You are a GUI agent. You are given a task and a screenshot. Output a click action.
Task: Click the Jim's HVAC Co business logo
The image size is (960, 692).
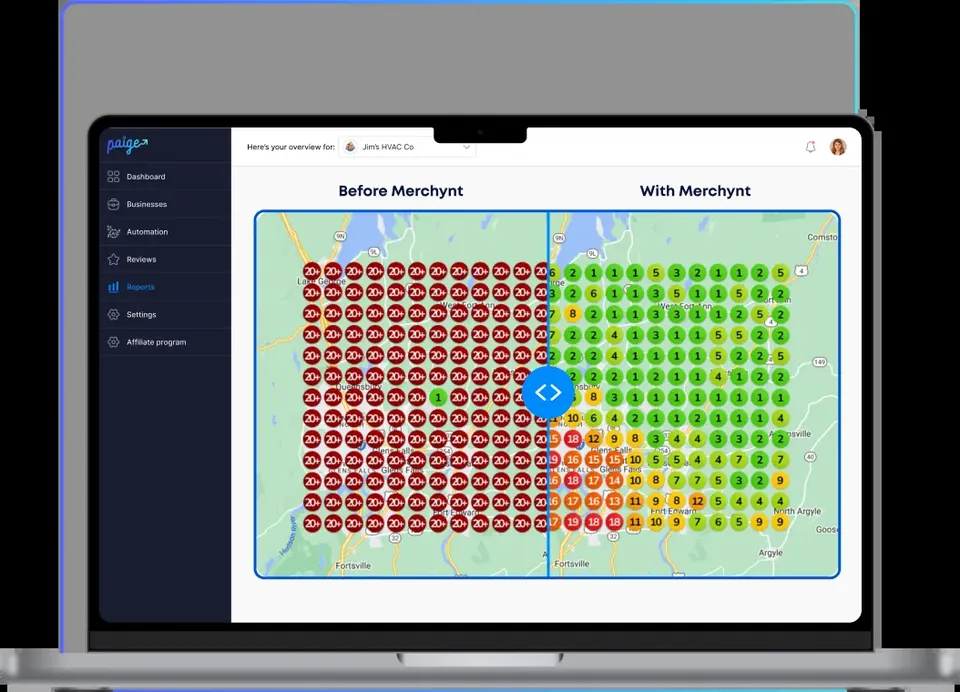[350, 147]
